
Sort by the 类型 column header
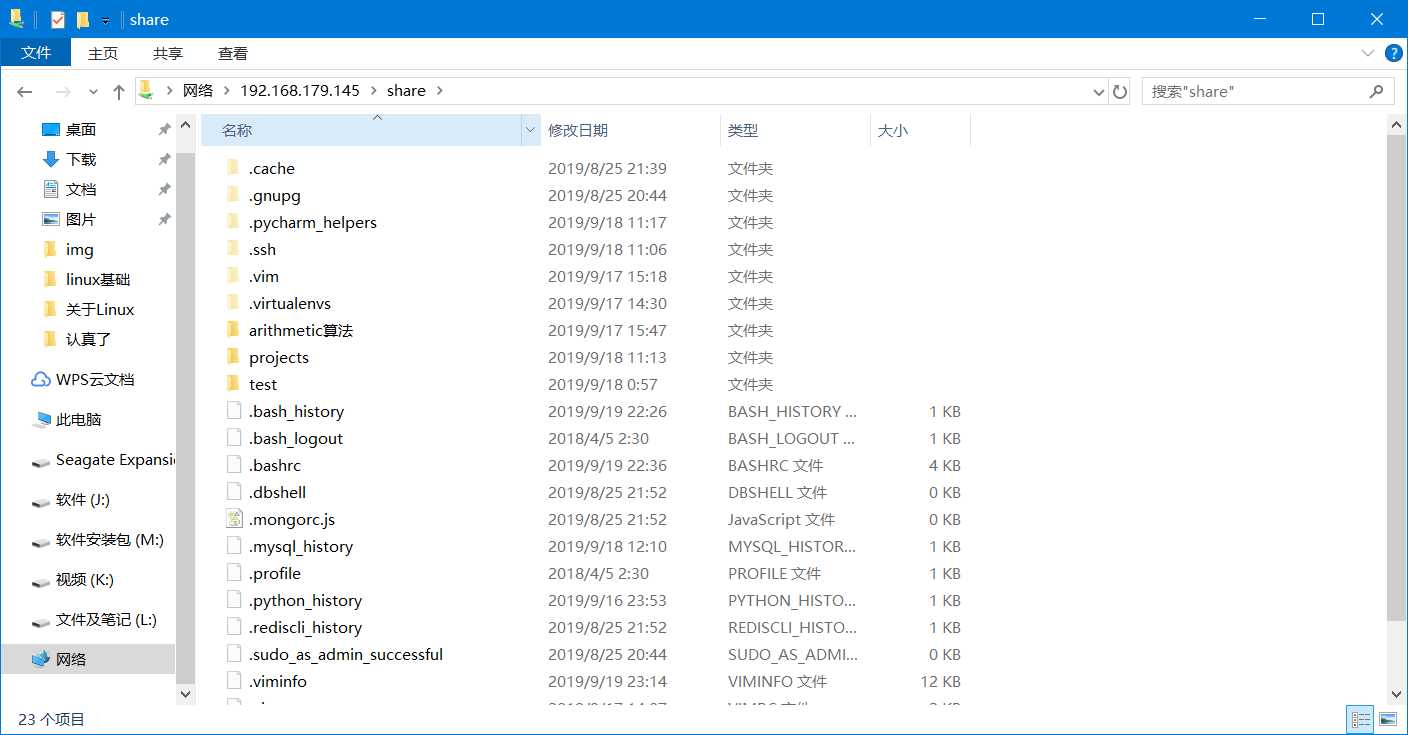(x=795, y=130)
